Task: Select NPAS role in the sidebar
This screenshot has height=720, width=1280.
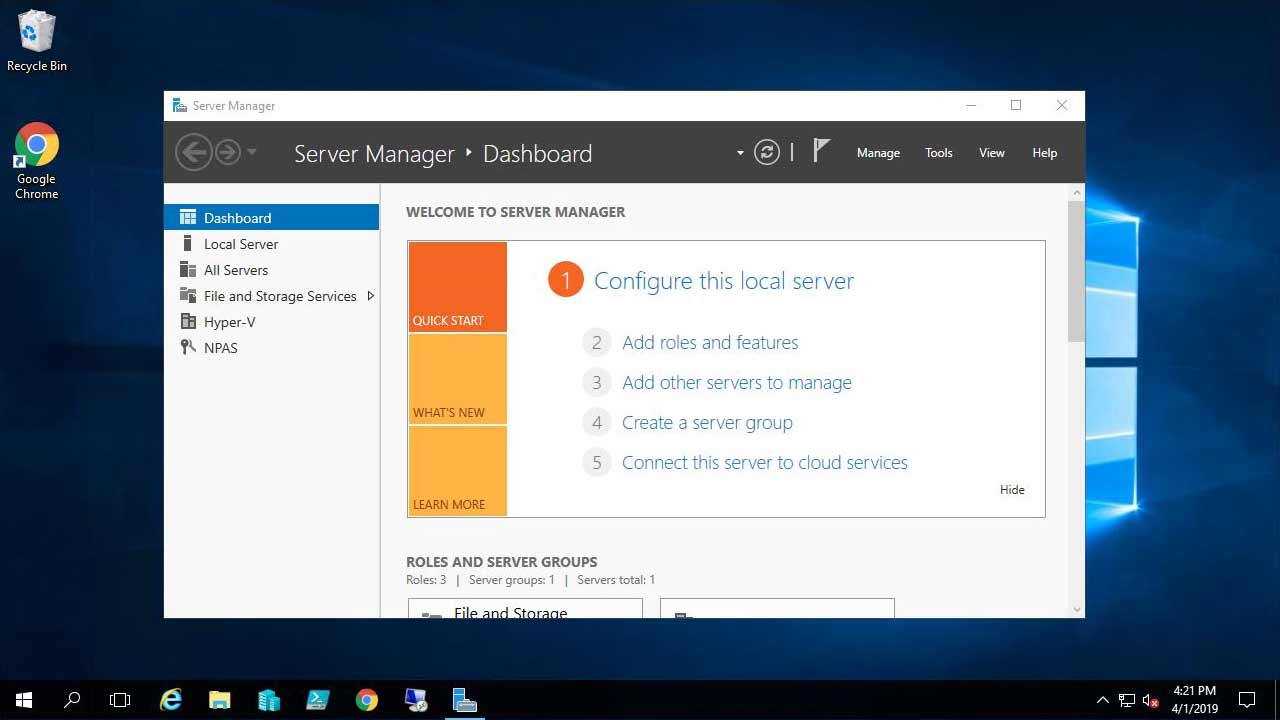Action: pos(220,348)
